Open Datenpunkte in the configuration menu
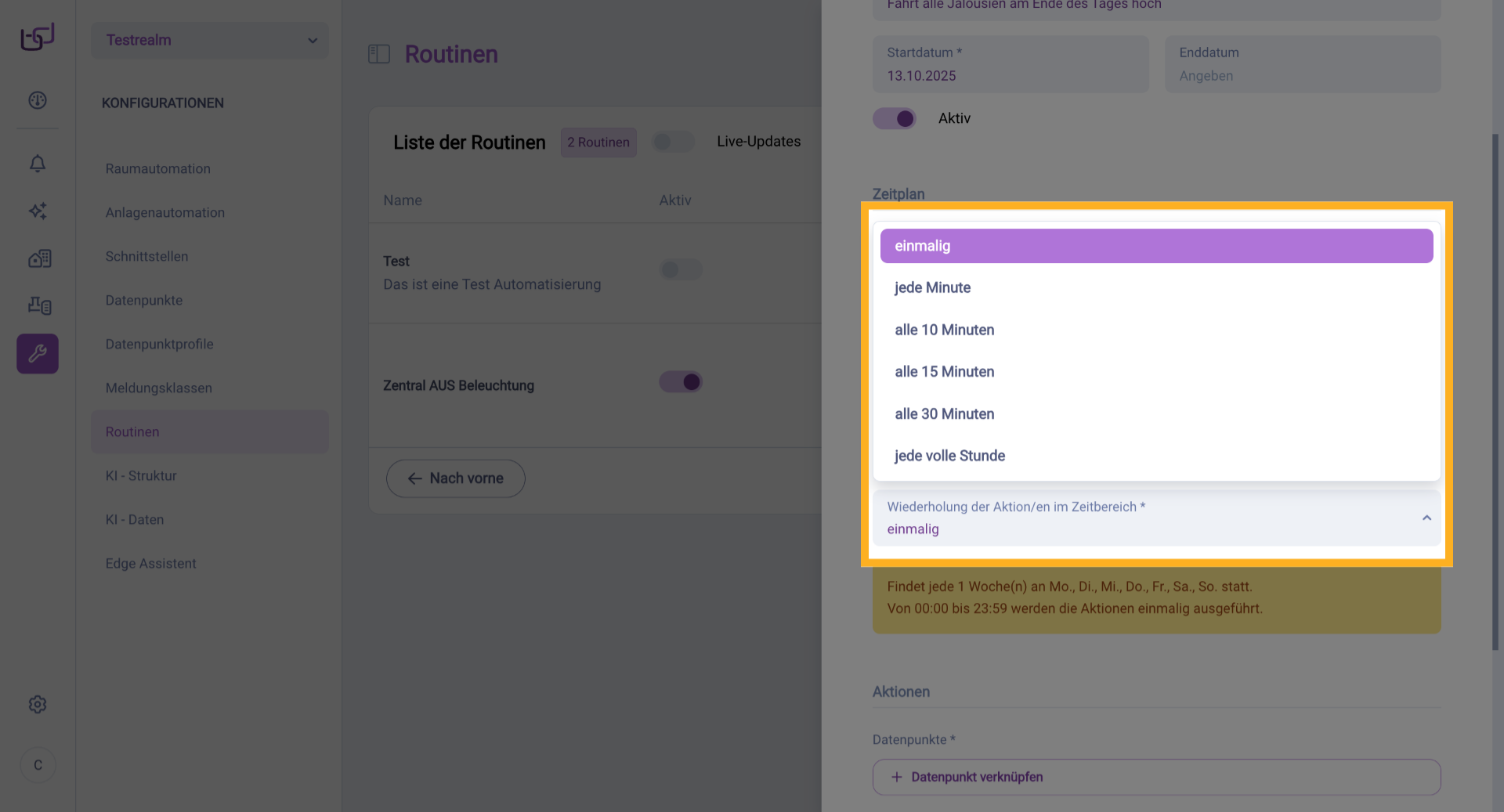Screen dimensions: 1504x812 tap(144, 301)
